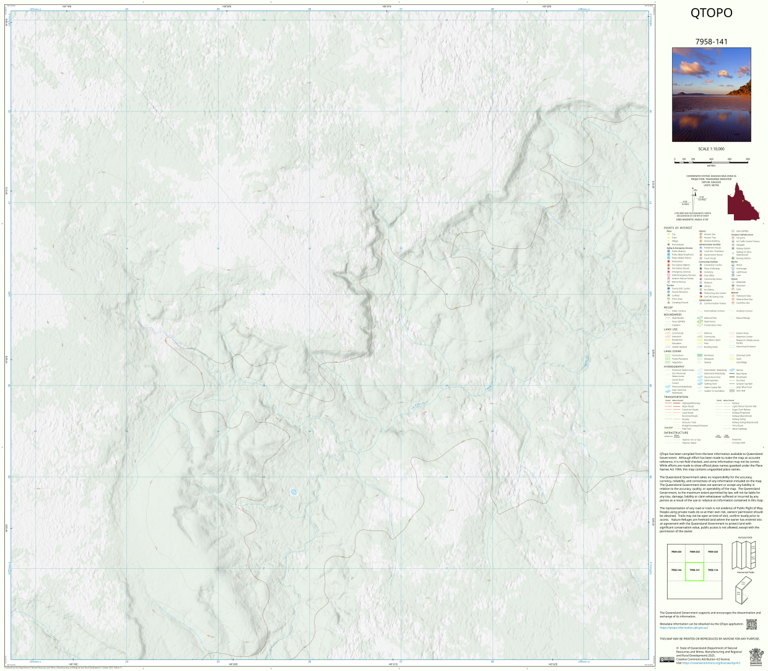Click the QR code
This screenshot has height=671, width=768.
click(751, 624)
